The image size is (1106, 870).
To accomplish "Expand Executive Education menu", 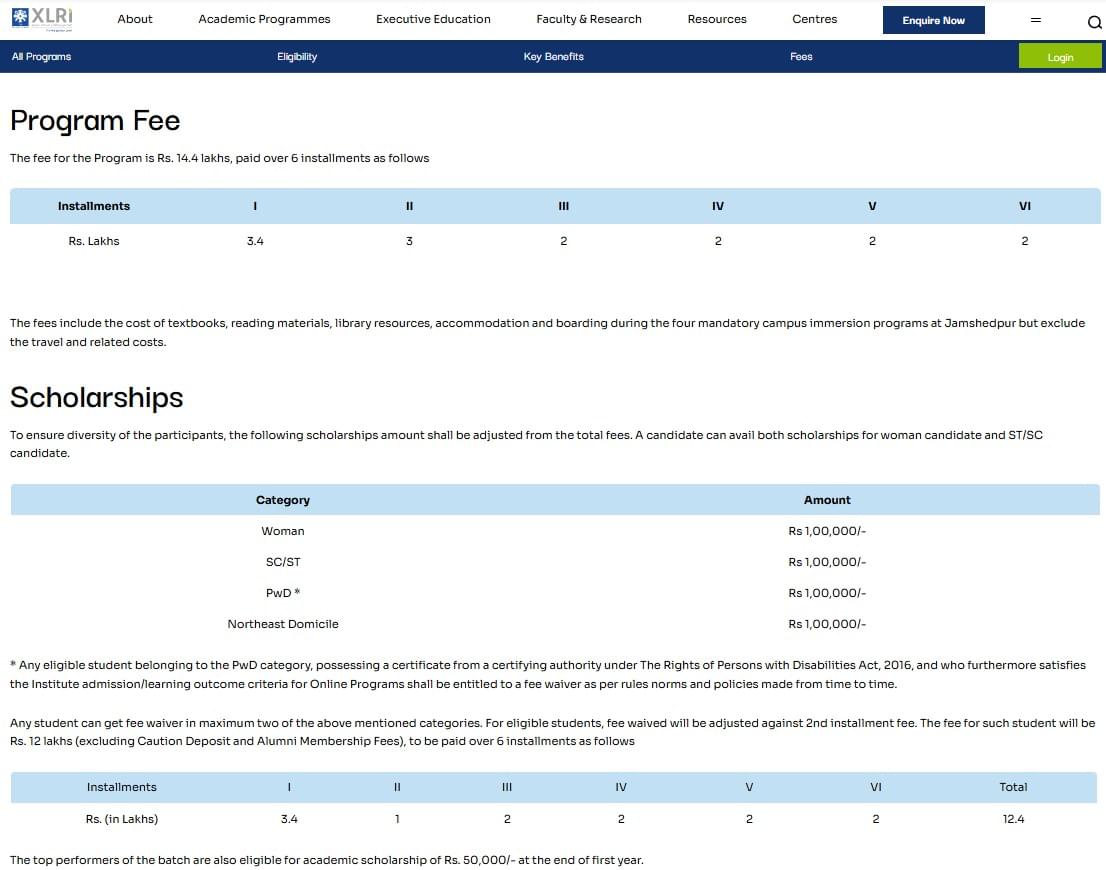I will point(433,19).
